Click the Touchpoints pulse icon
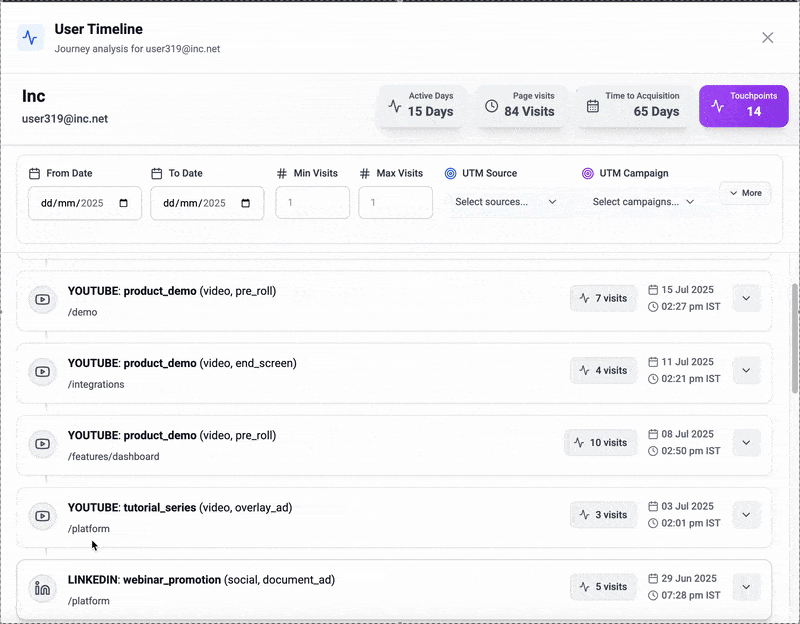Screen dimensions: 800x624 pyautogui.click(x=718, y=106)
